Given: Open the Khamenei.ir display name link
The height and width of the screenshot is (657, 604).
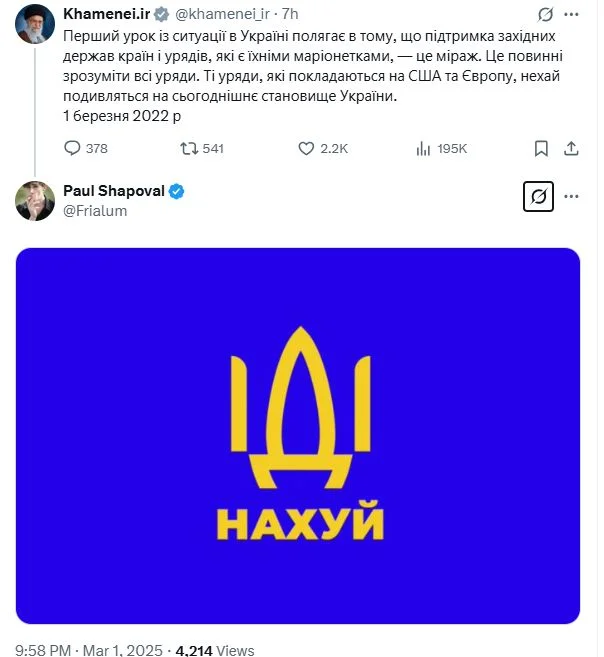Looking at the screenshot, I should pos(106,14).
